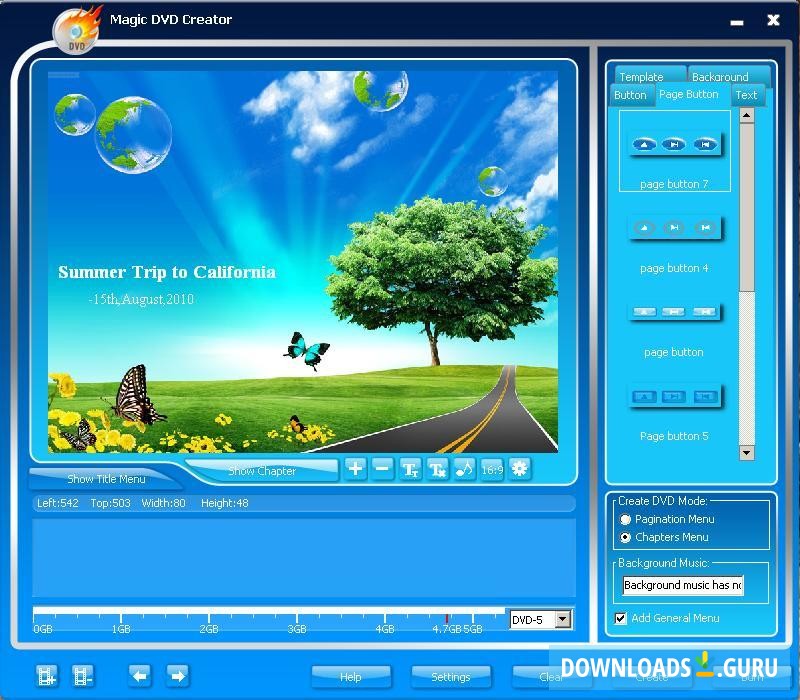The height and width of the screenshot is (700, 800).
Task: Click the Add title icon (plus)
Action: click(x=355, y=469)
